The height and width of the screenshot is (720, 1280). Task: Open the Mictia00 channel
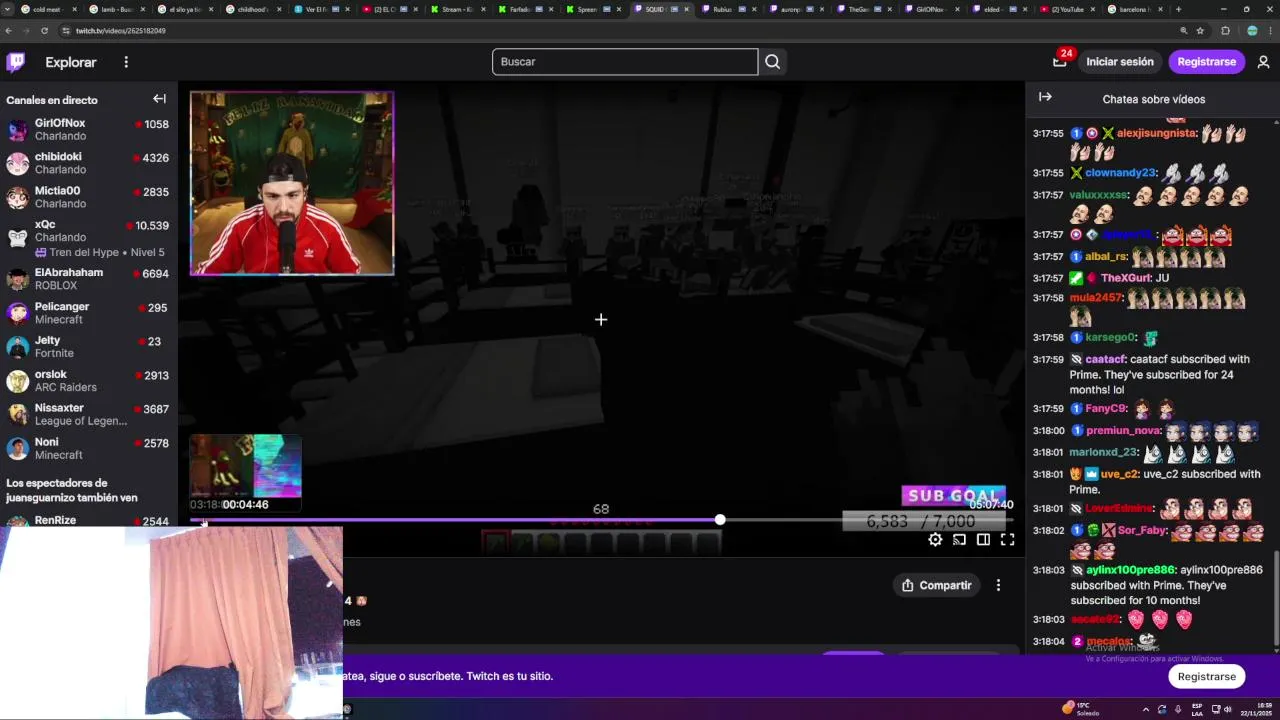(89, 197)
